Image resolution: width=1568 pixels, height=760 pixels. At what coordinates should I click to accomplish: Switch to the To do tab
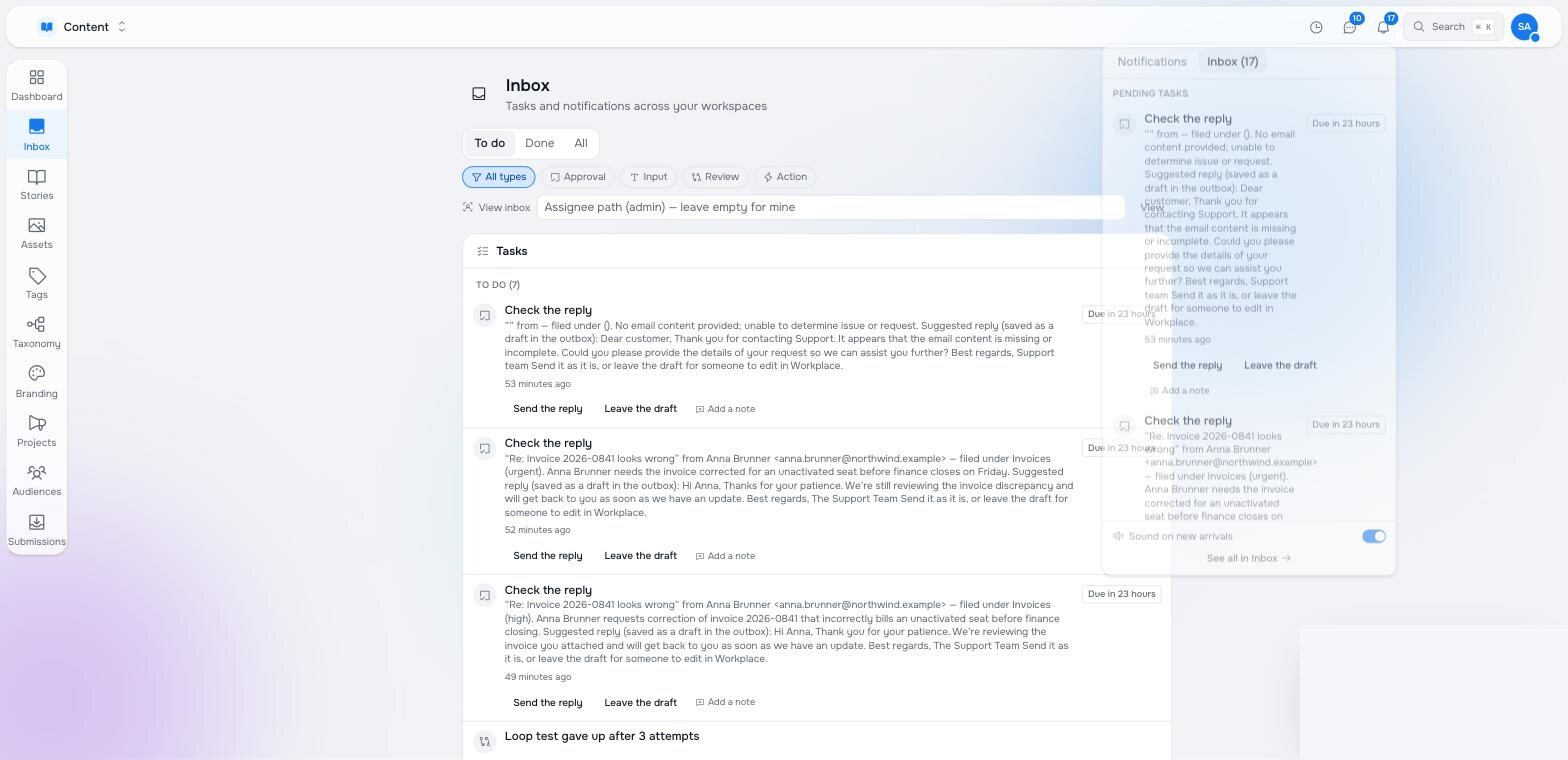490,143
